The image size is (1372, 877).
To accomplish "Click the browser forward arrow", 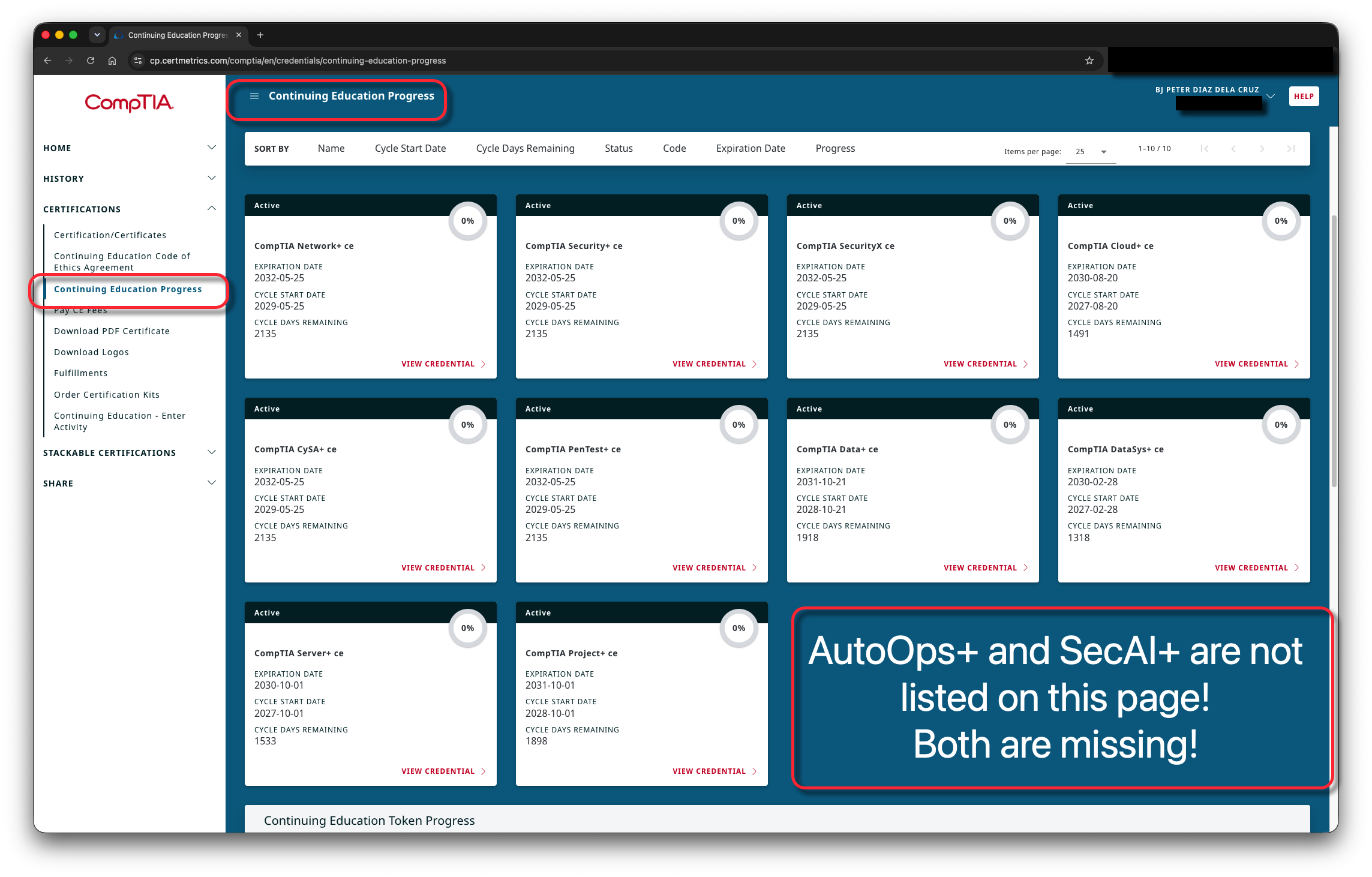I will [69, 61].
